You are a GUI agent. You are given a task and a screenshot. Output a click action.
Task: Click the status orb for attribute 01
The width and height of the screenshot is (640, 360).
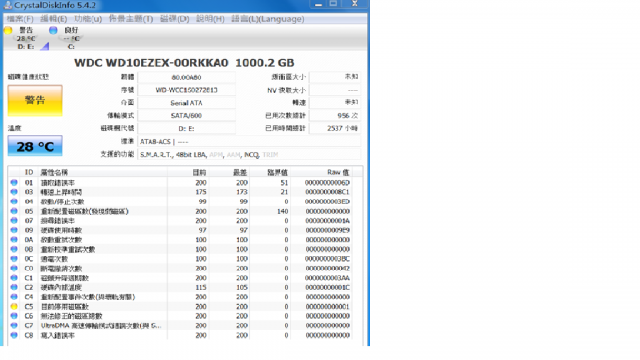tap(14, 182)
